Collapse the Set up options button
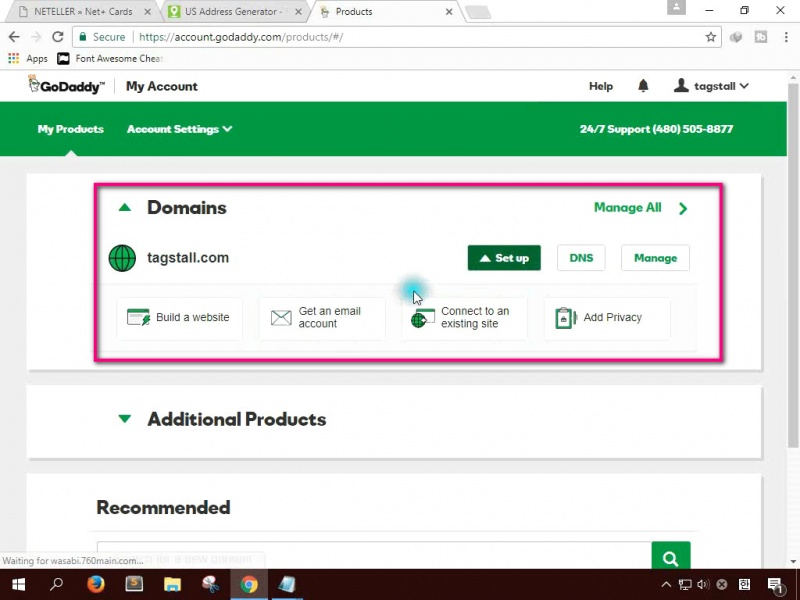Image resolution: width=800 pixels, height=600 pixels. 504,258
